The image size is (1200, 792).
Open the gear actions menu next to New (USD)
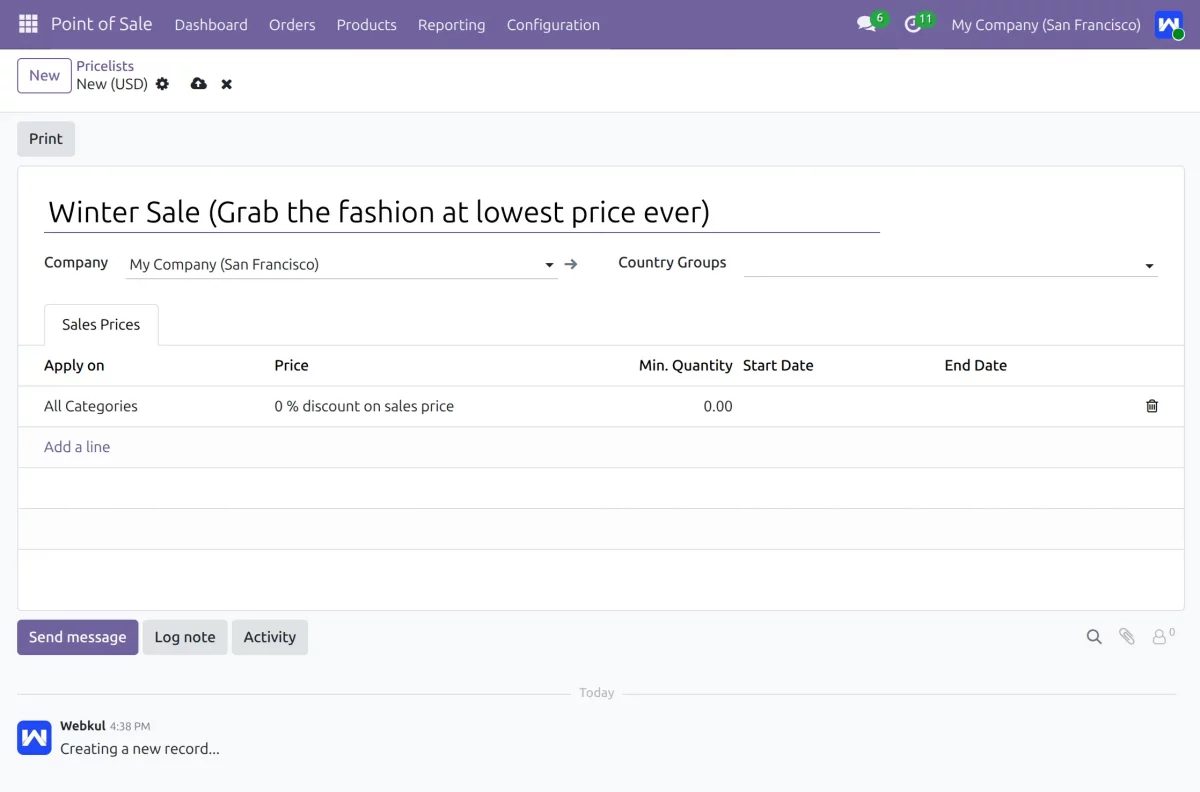162,84
